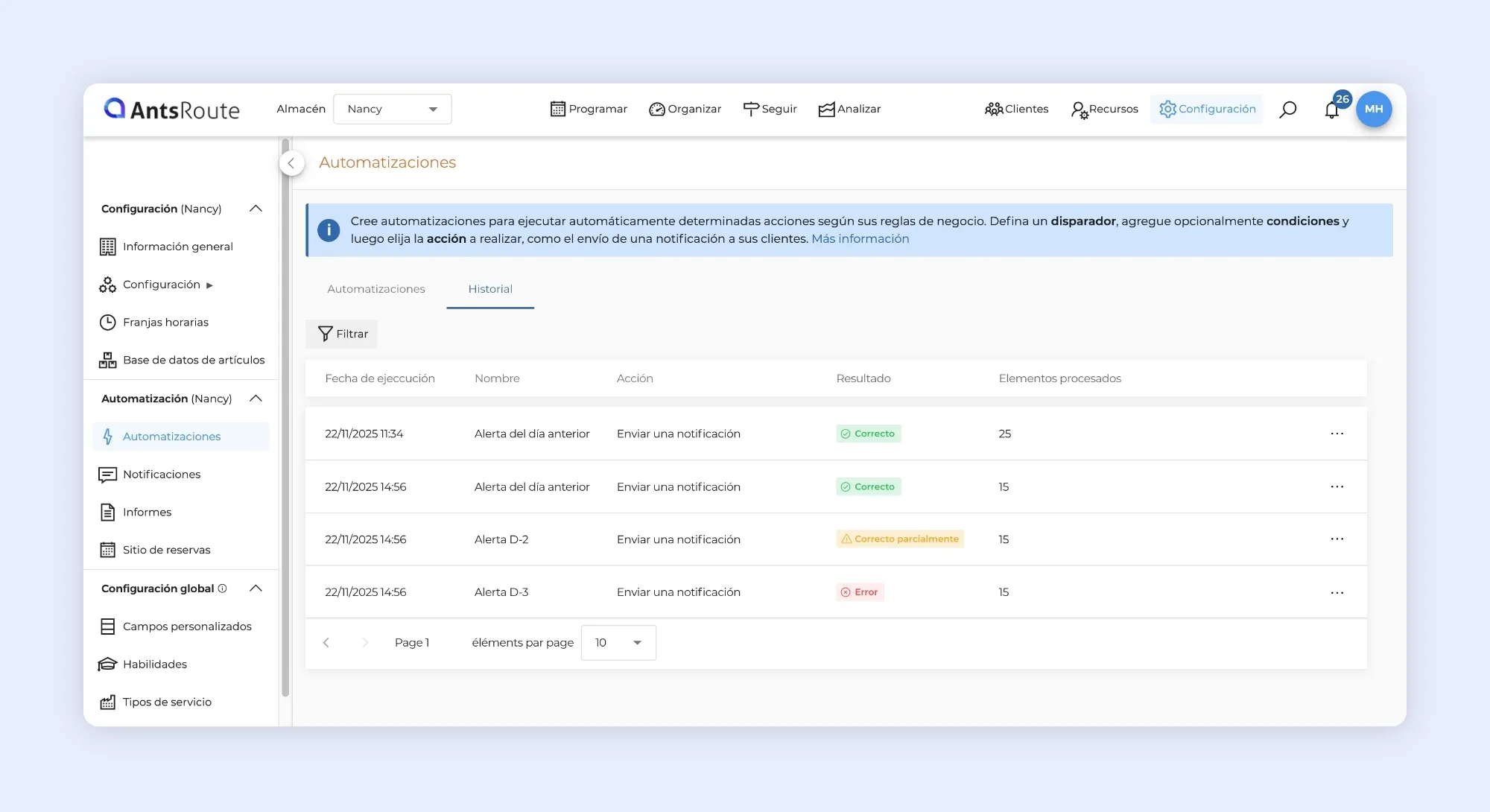The height and width of the screenshot is (812, 1490).
Task: Click the processed count 25
Action: click(x=1004, y=434)
